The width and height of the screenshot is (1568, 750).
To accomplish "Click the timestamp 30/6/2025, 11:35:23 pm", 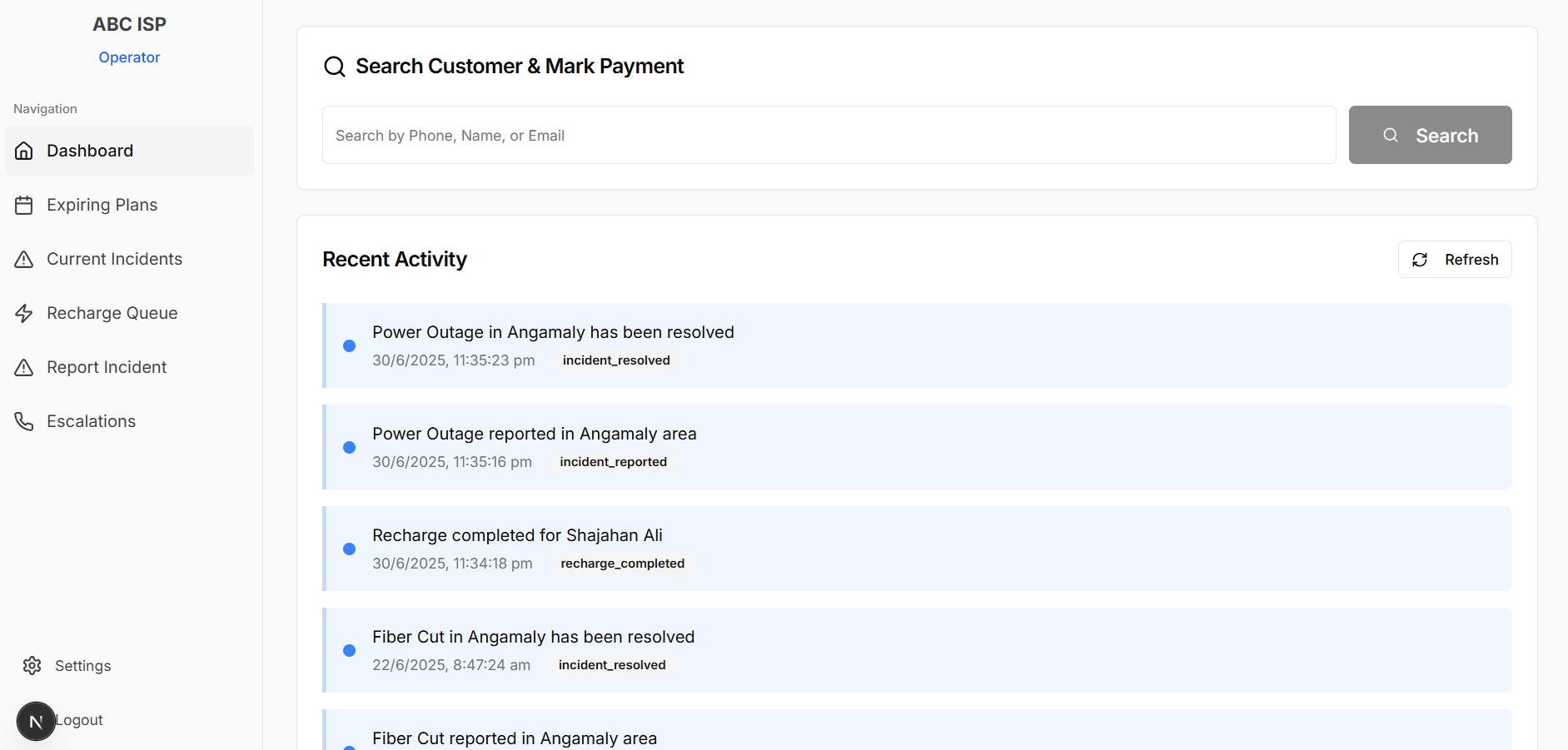I will click(x=454, y=360).
